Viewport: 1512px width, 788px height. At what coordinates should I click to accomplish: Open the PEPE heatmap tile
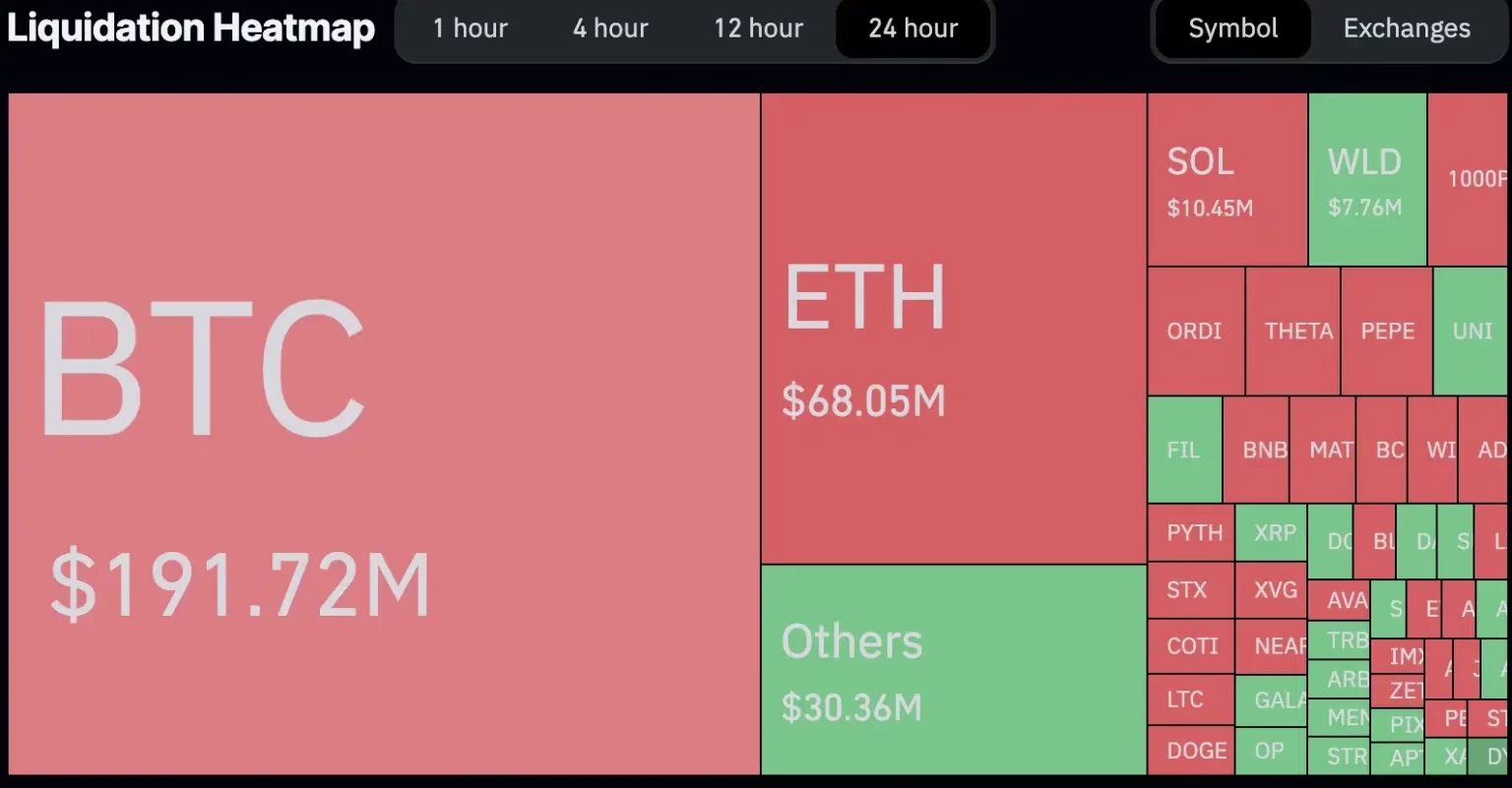(1386, 332)
